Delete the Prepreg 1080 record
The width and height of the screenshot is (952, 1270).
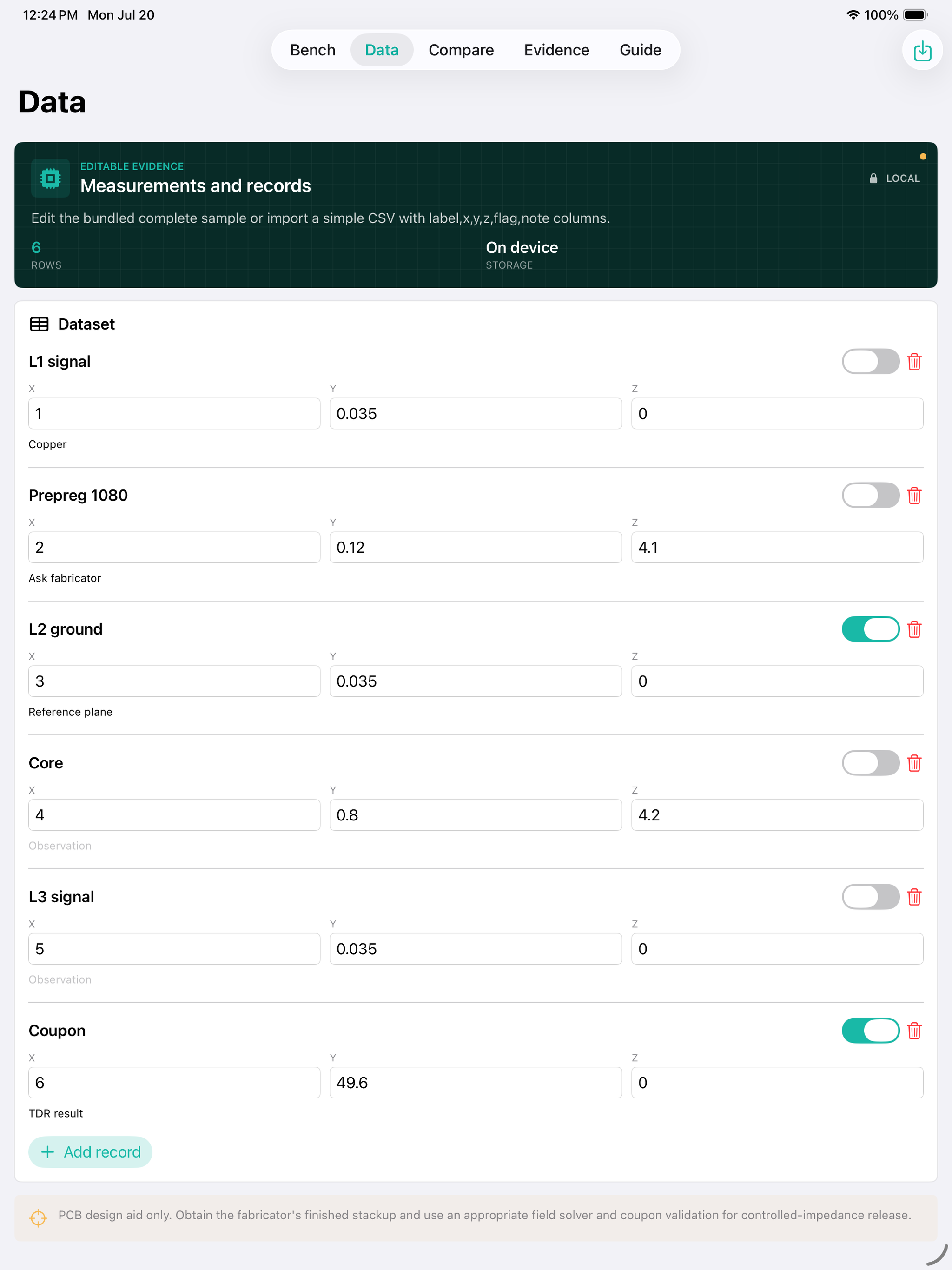click(x=914, y=496)
